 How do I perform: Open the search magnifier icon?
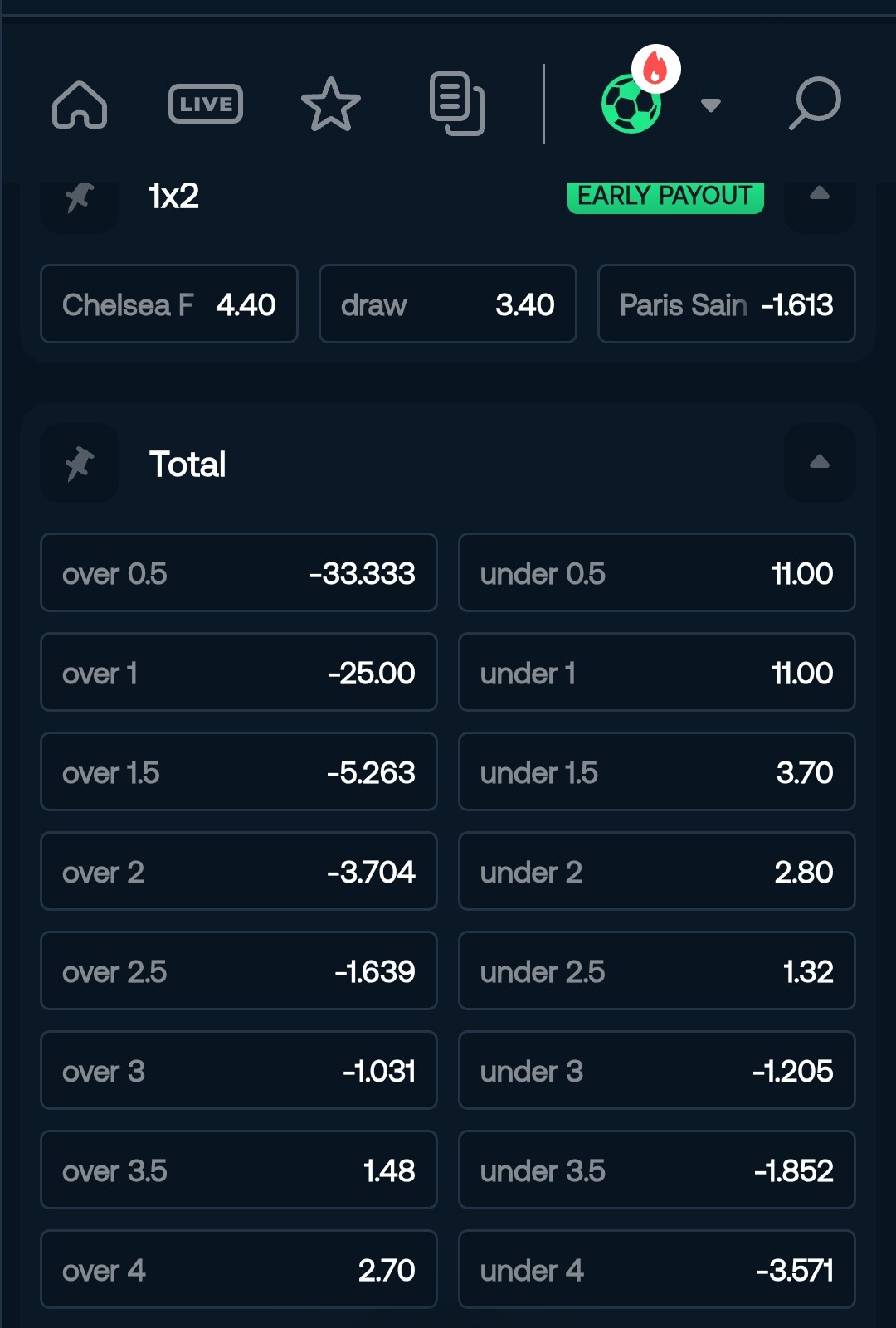pos(815,103)
